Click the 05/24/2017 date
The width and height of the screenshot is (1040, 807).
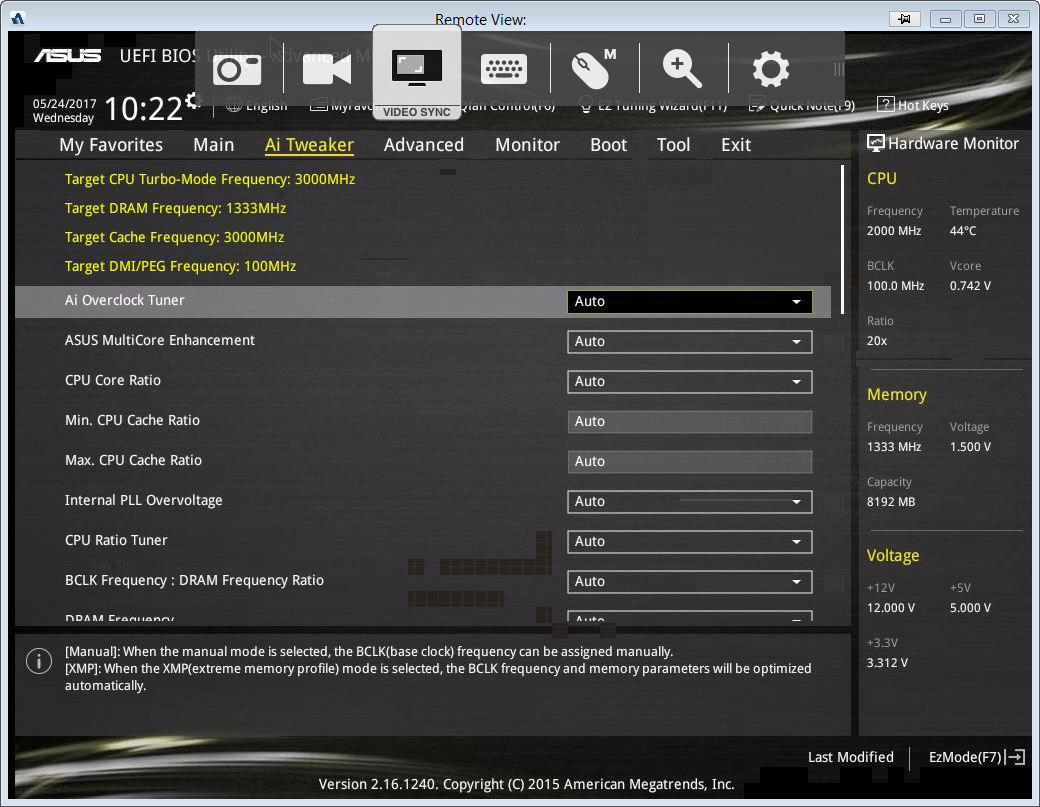(x=64, y=103)
